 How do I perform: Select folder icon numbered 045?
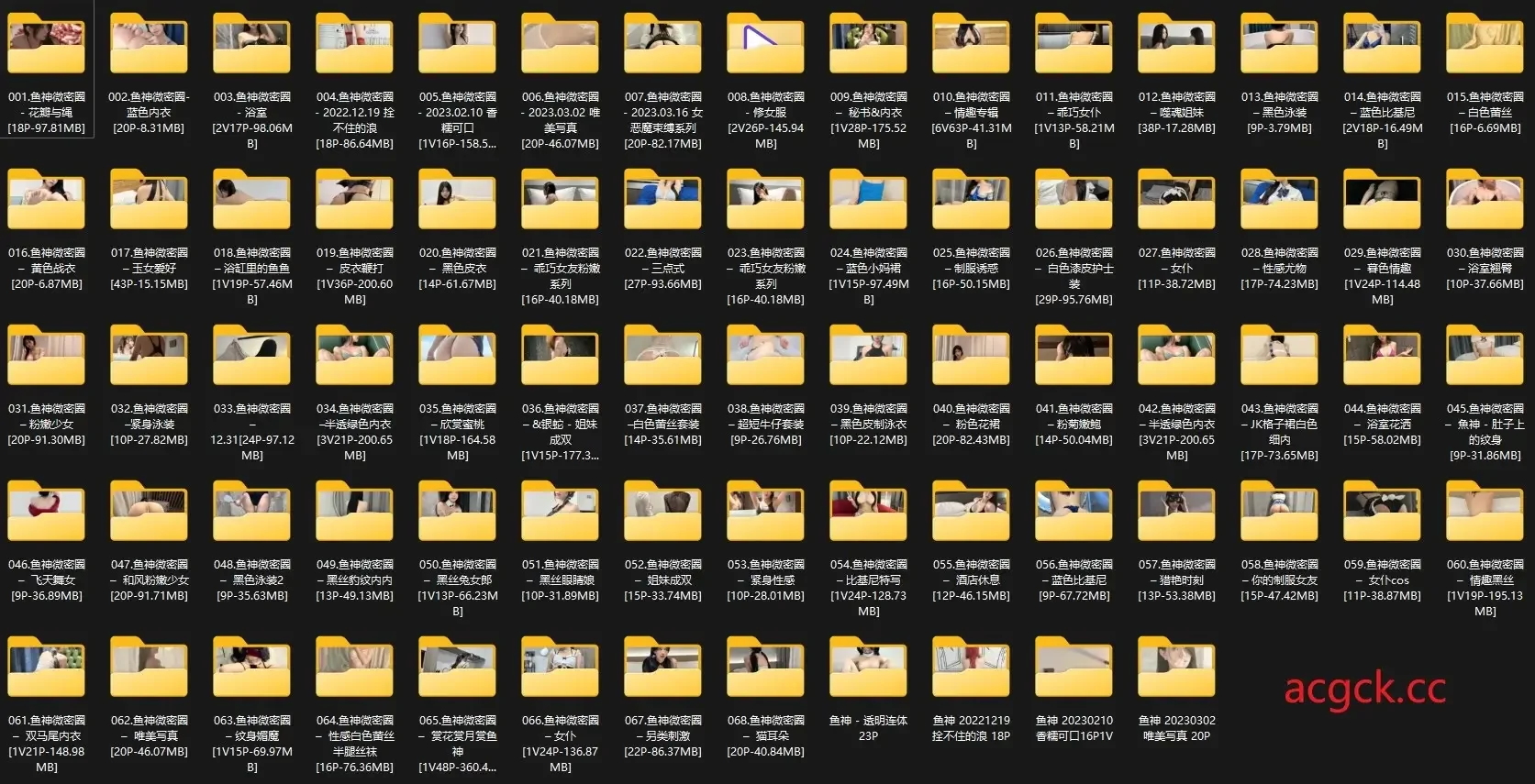[1485, 355]
